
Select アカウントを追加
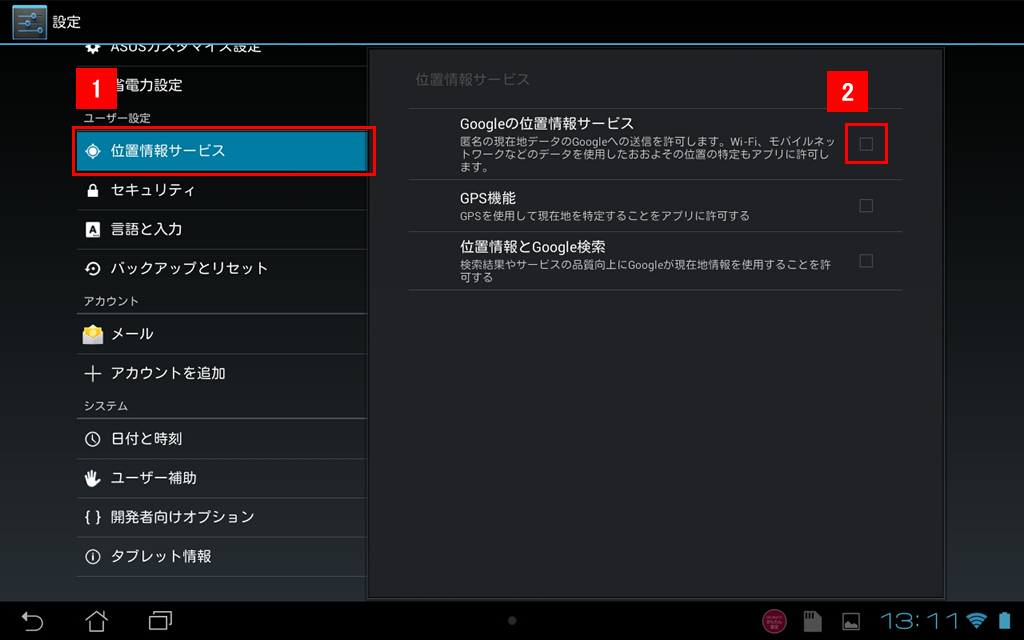(x=222, y=373)
